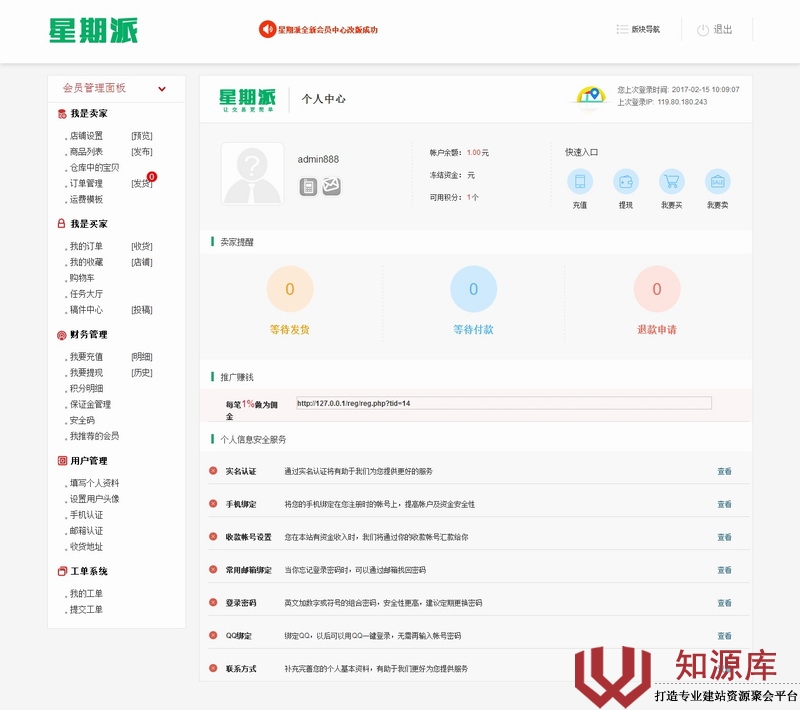This screenshot has height=710, width=800.
Task: Open 安全码 settings
Action: tap(82, 420)
